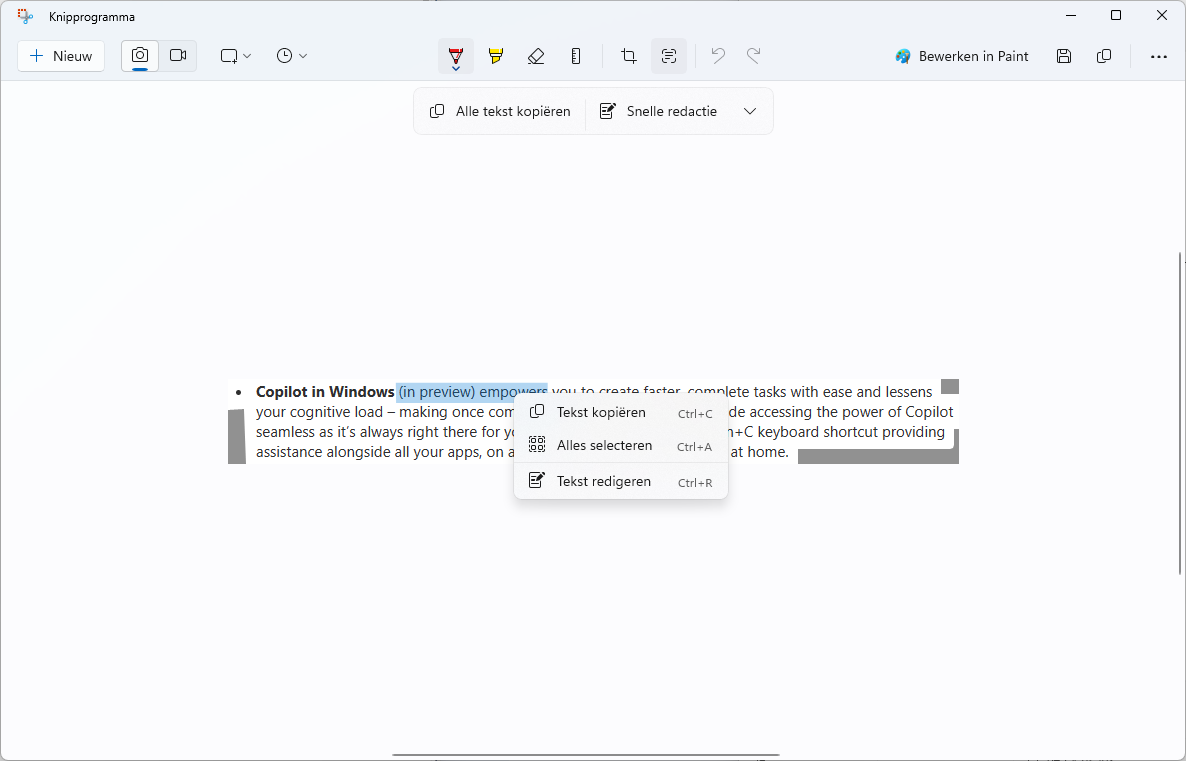Open image via Bewerken in Paint
Viewport: 1186px width, 761px height.
961,56
